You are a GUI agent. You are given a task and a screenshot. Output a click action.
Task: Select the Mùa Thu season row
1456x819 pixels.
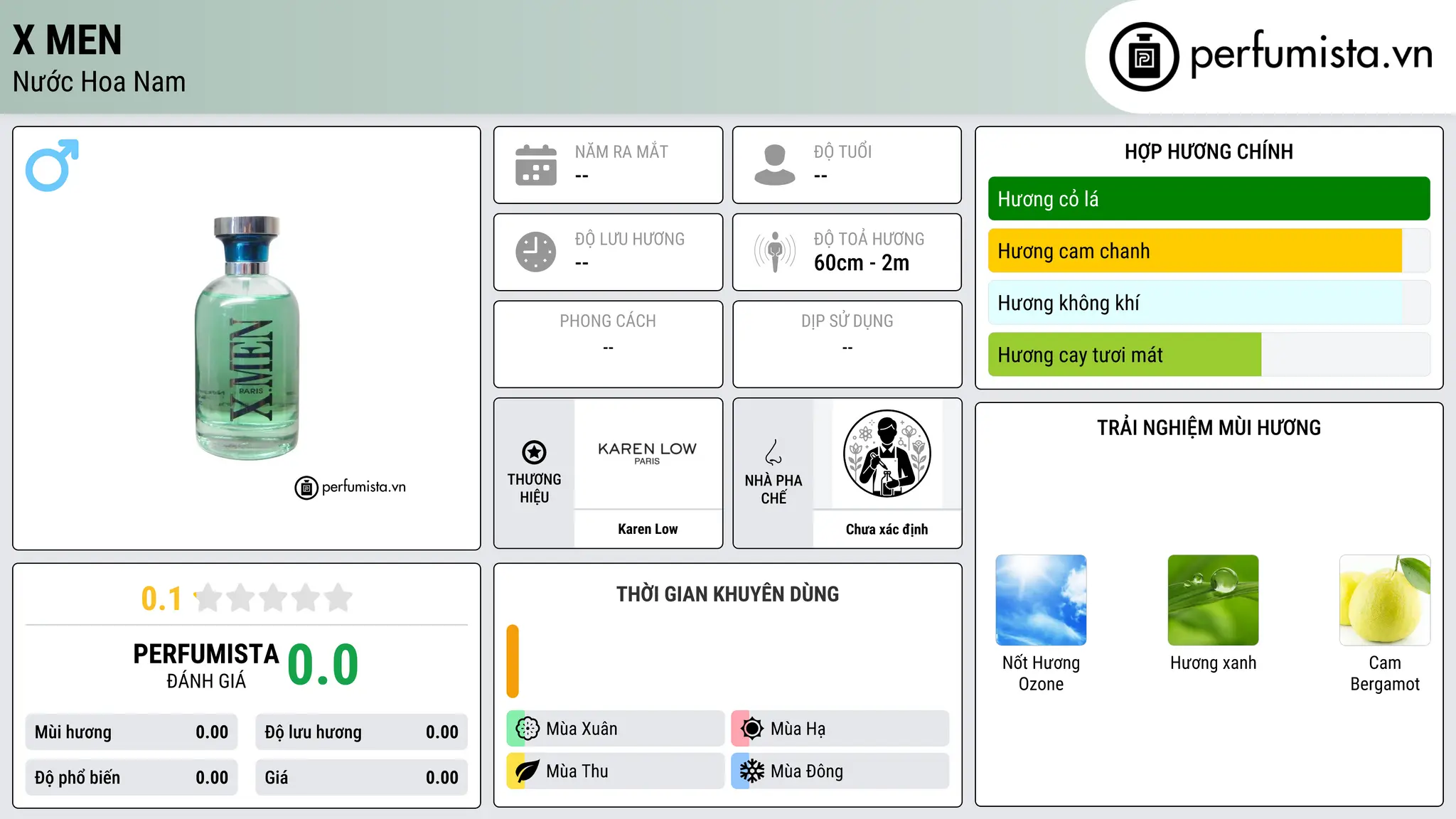616,771
